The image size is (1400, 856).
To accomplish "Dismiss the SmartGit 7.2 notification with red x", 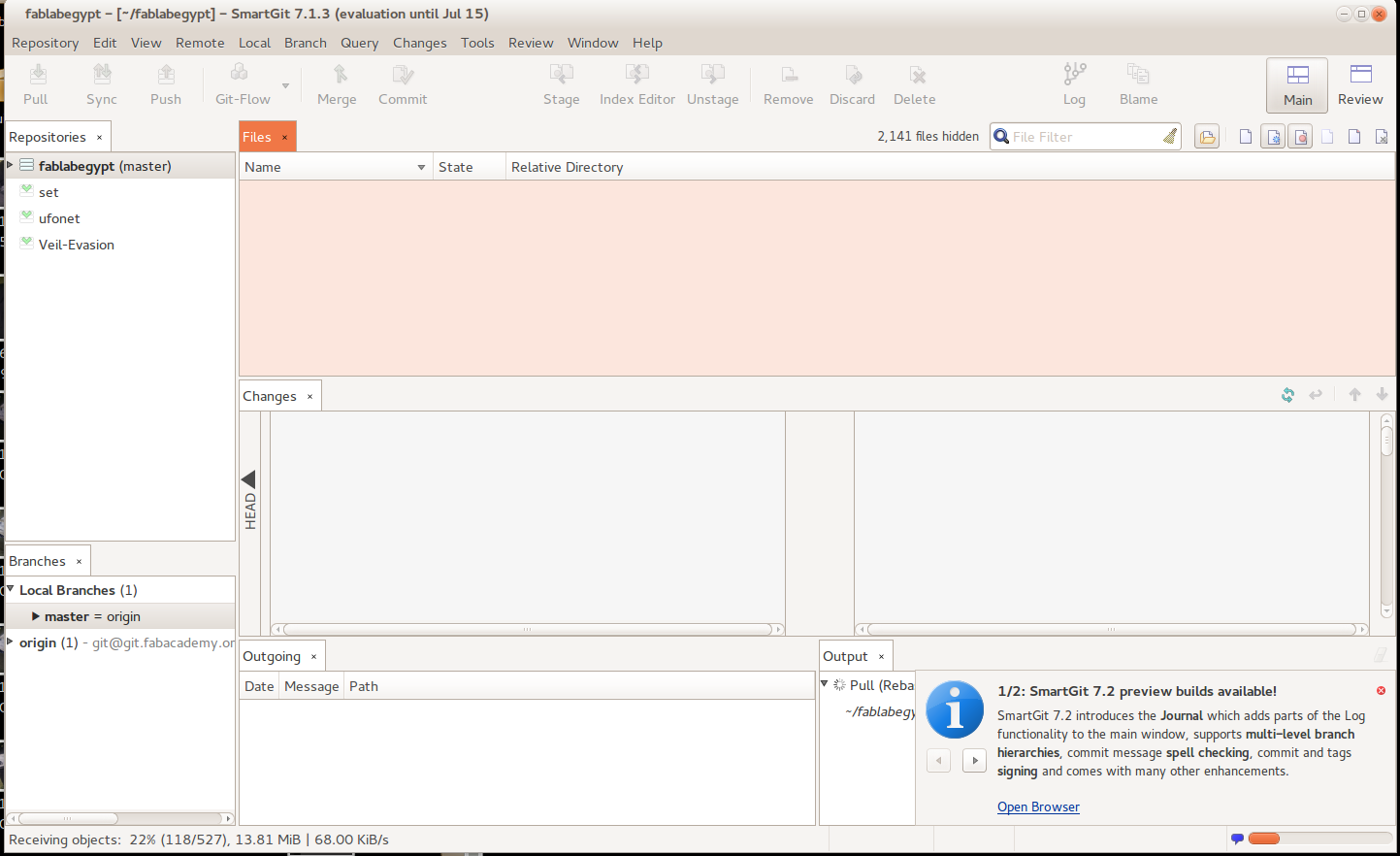I will 1381,691.
